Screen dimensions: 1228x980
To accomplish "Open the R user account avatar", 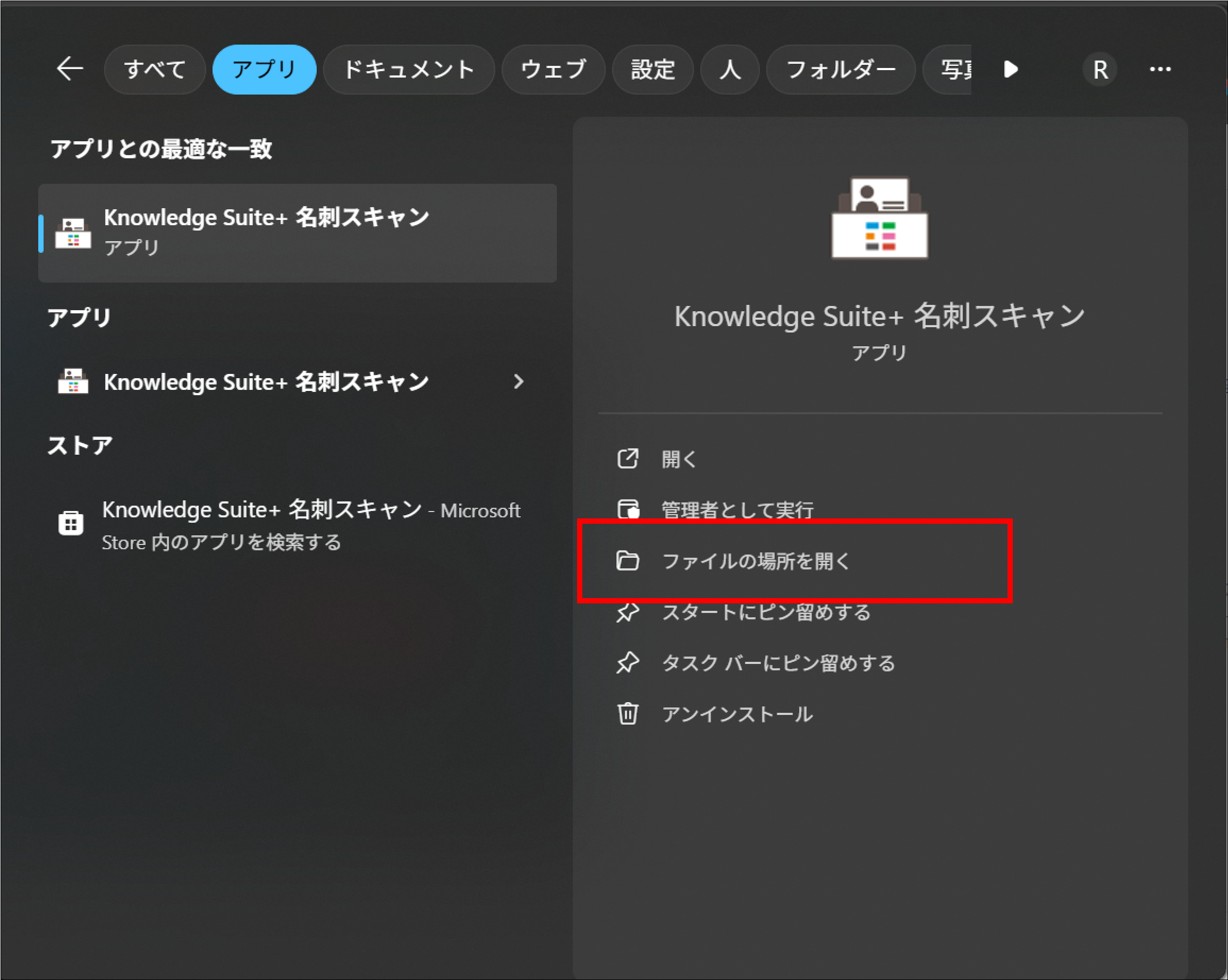I will click(1100, 70).
